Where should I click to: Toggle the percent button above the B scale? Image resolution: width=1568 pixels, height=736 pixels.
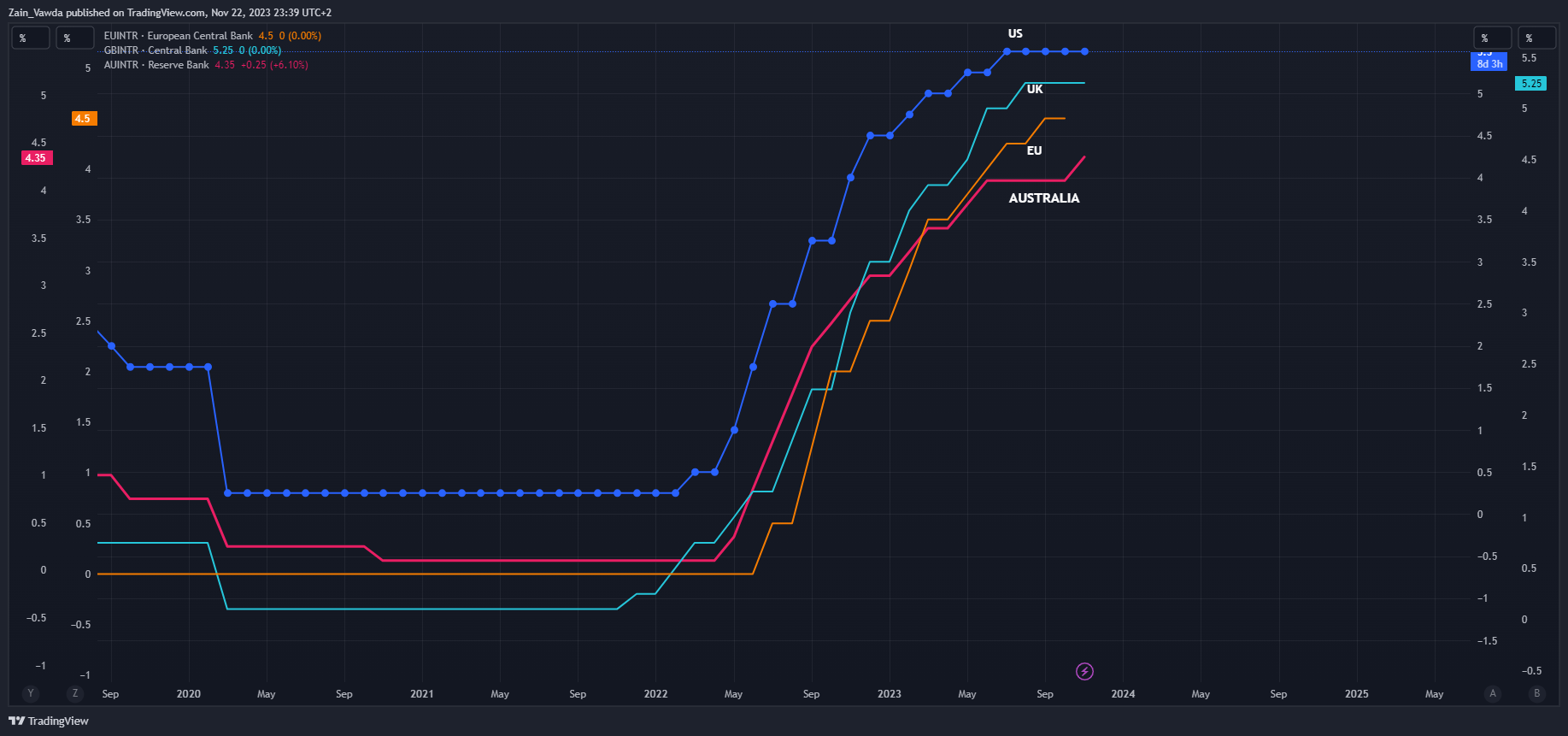click(x=1537, y=38)
